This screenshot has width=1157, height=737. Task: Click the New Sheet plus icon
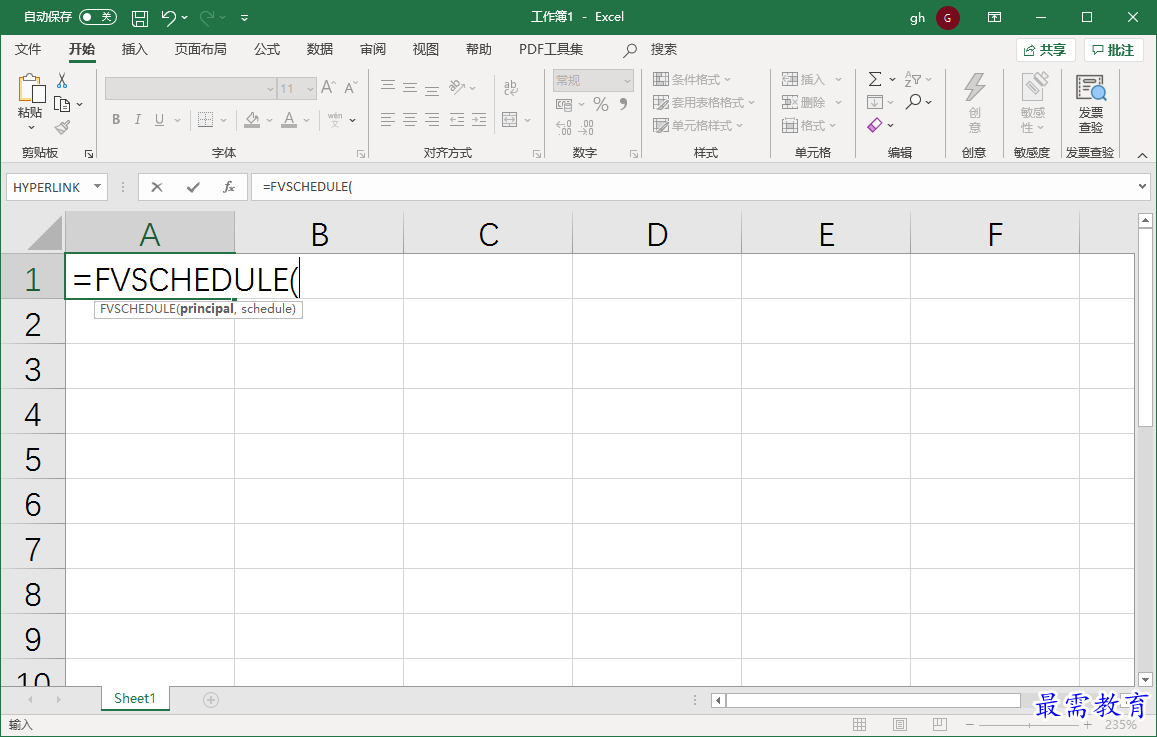click(x=211, y=700)
